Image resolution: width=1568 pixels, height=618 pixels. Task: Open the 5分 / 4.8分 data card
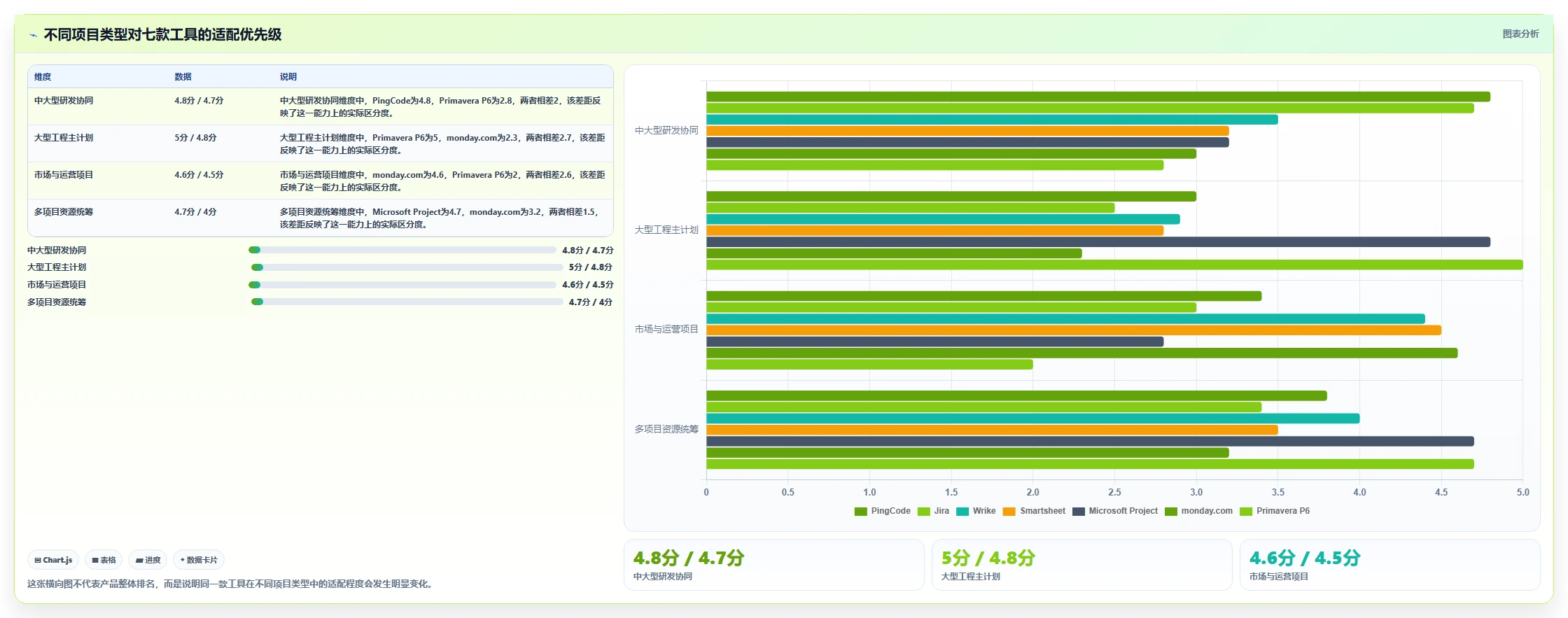[1082, 565]
